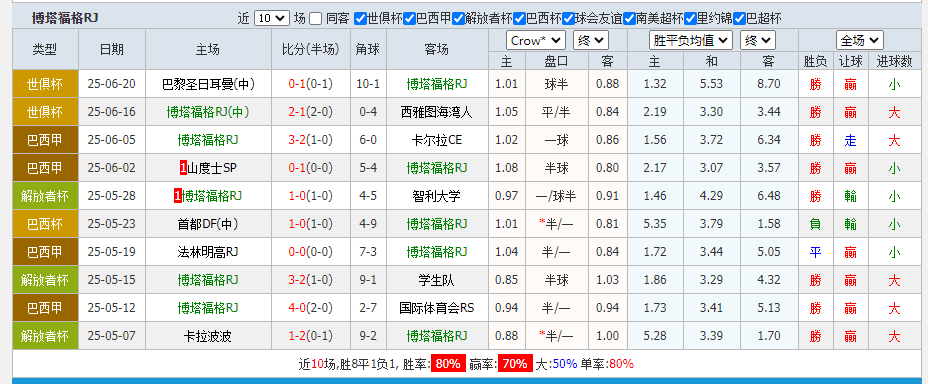
Task: Click the 1-2(0-1) score on 25-05-07
Action: [310, 336]
